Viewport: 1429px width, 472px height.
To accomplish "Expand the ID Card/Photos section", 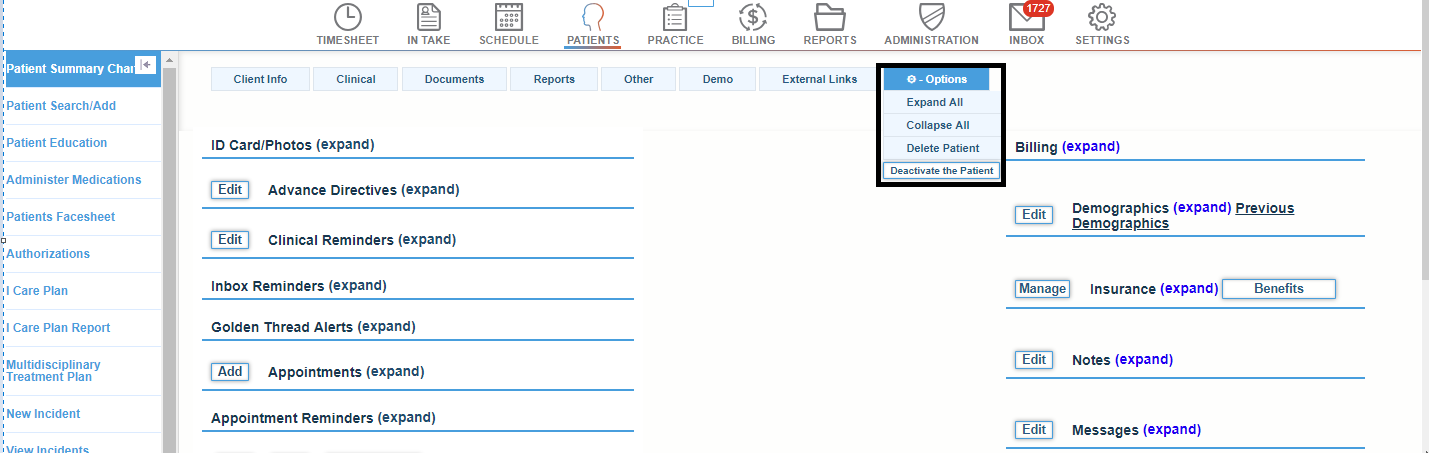I will (x=345, y=145).
